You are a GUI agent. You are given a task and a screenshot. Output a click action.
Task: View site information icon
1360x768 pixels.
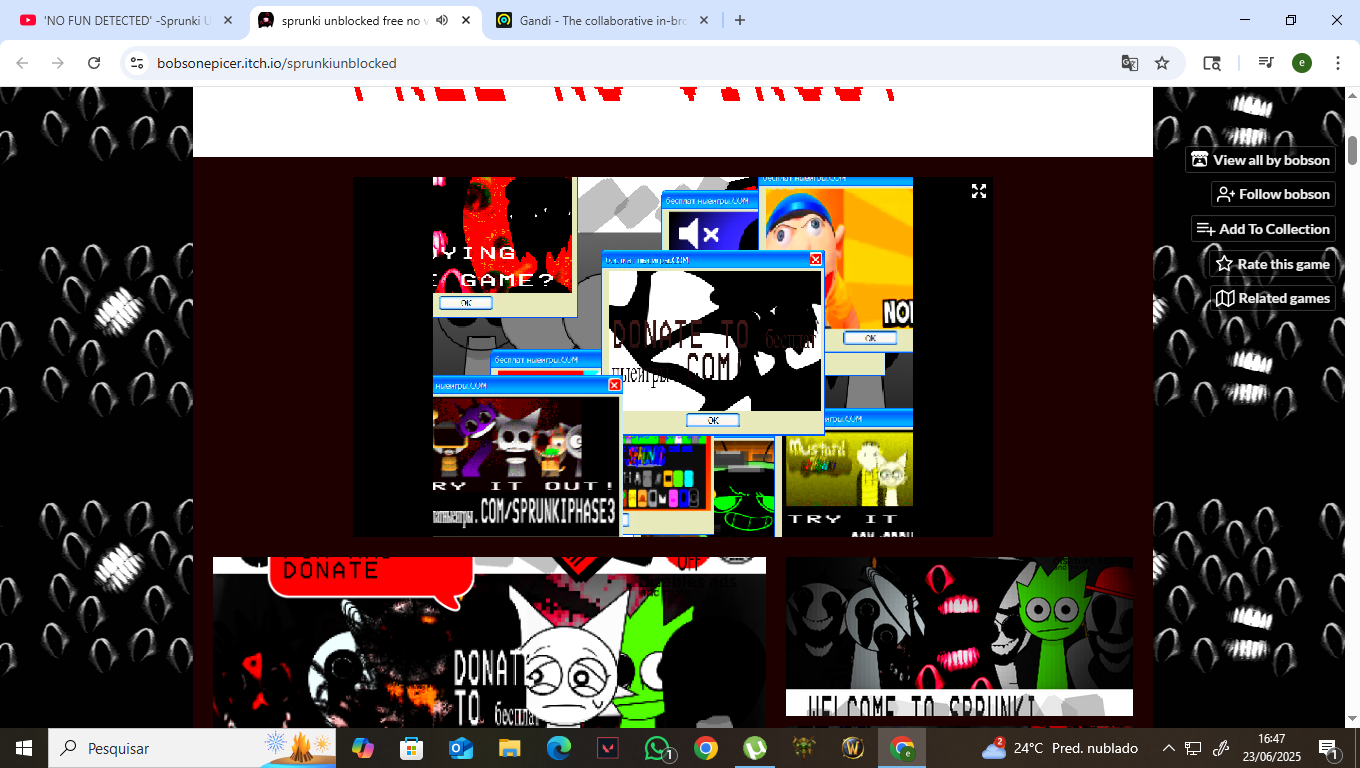coord(138,63)
